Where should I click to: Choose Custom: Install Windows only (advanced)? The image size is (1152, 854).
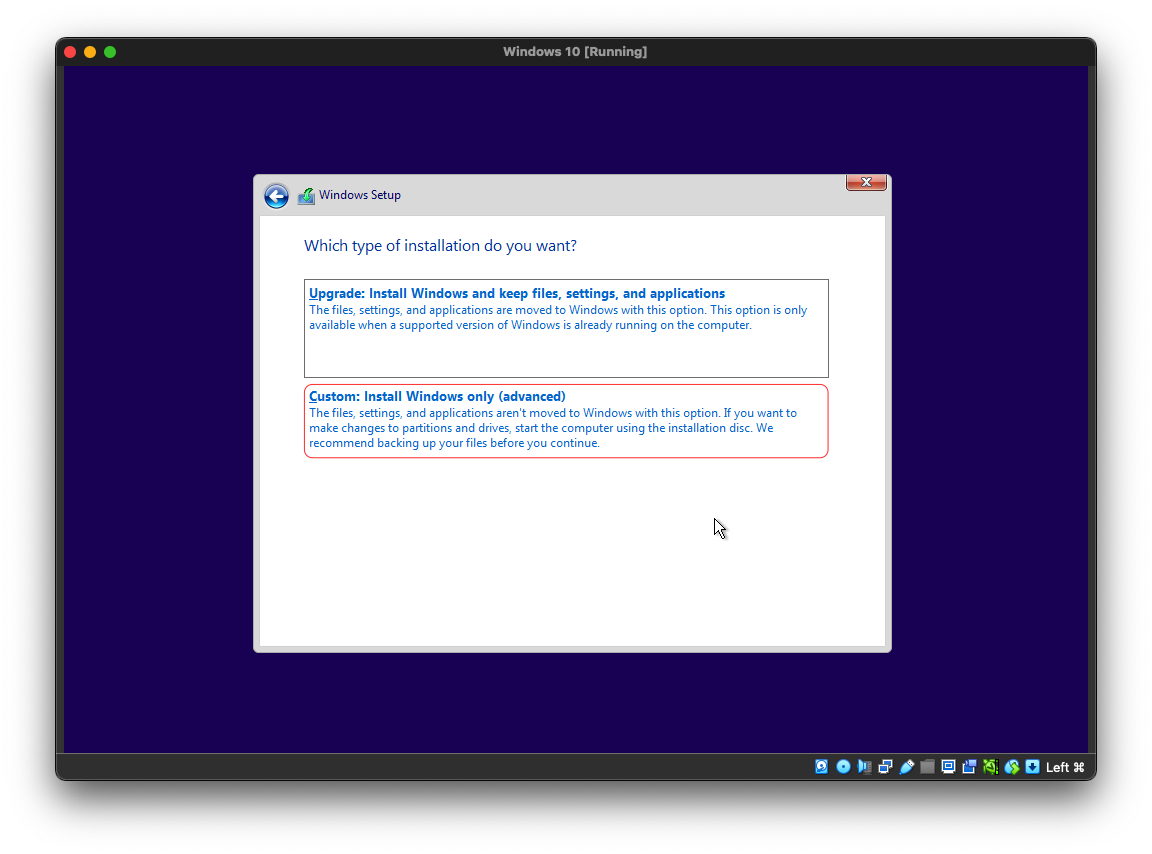[x=566, y=421]
